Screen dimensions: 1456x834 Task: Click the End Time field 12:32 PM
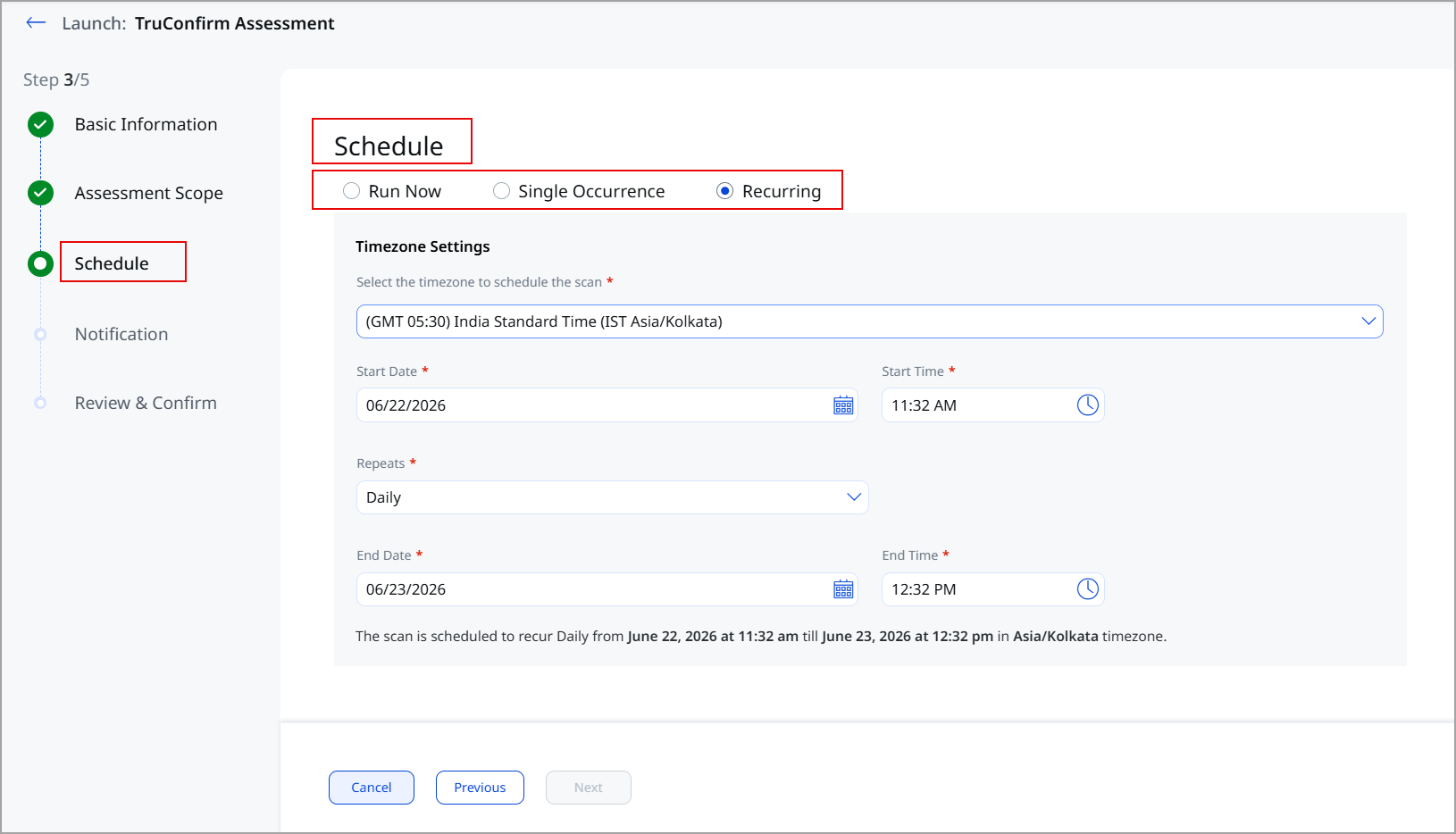tap(992, 589)
